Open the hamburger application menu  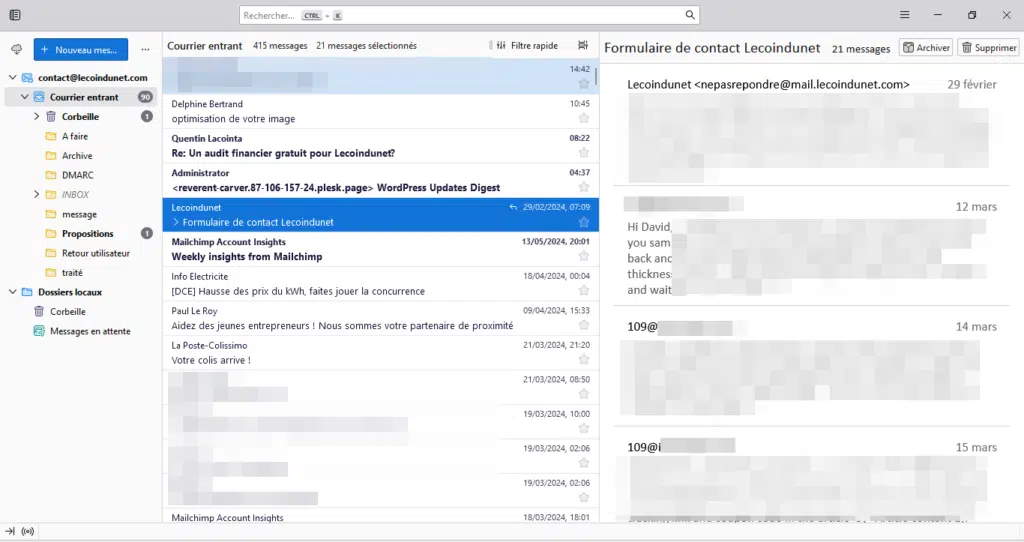coord(904,14)
